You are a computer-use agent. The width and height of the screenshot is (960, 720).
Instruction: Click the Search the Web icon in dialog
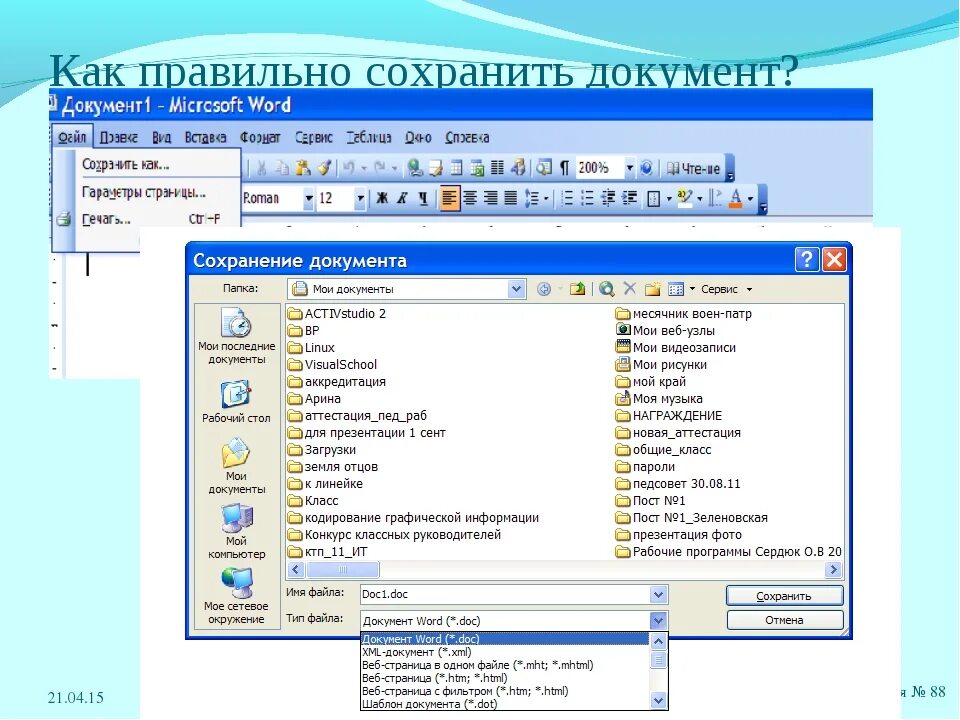[x=607, y=288]
